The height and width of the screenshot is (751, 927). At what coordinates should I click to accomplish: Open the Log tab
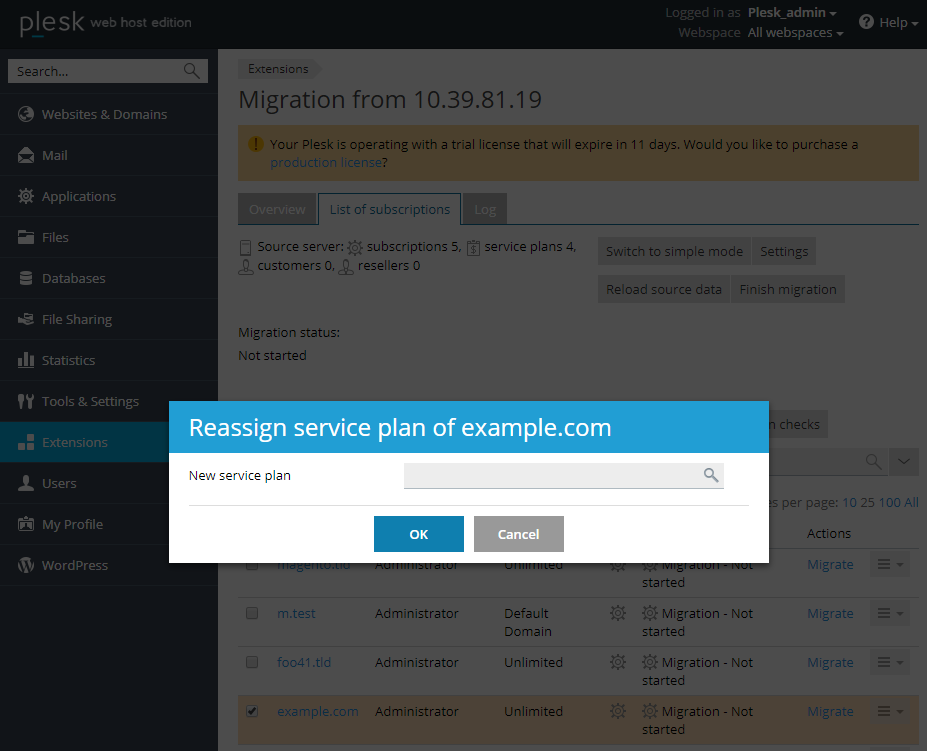click(485, 209)
